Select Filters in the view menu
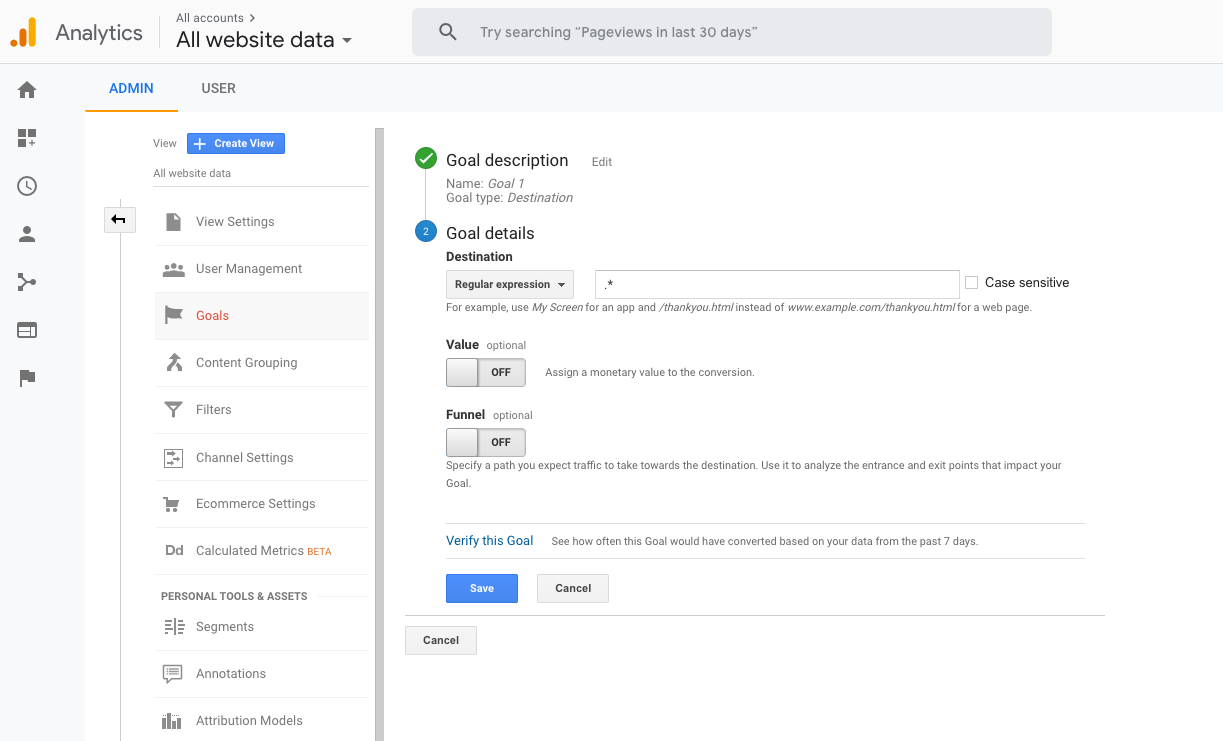Viewport: 1223px width, 741px height. 213,410
